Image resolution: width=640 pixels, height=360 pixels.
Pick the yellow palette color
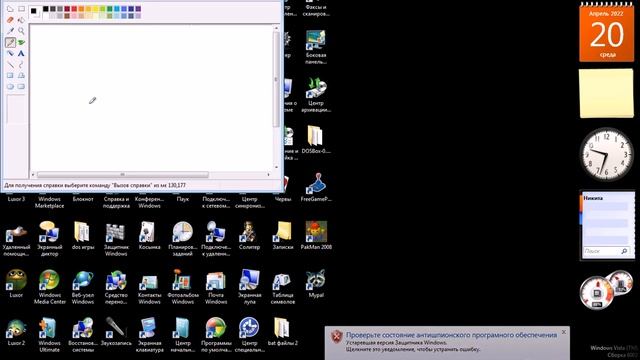point(96,9)
